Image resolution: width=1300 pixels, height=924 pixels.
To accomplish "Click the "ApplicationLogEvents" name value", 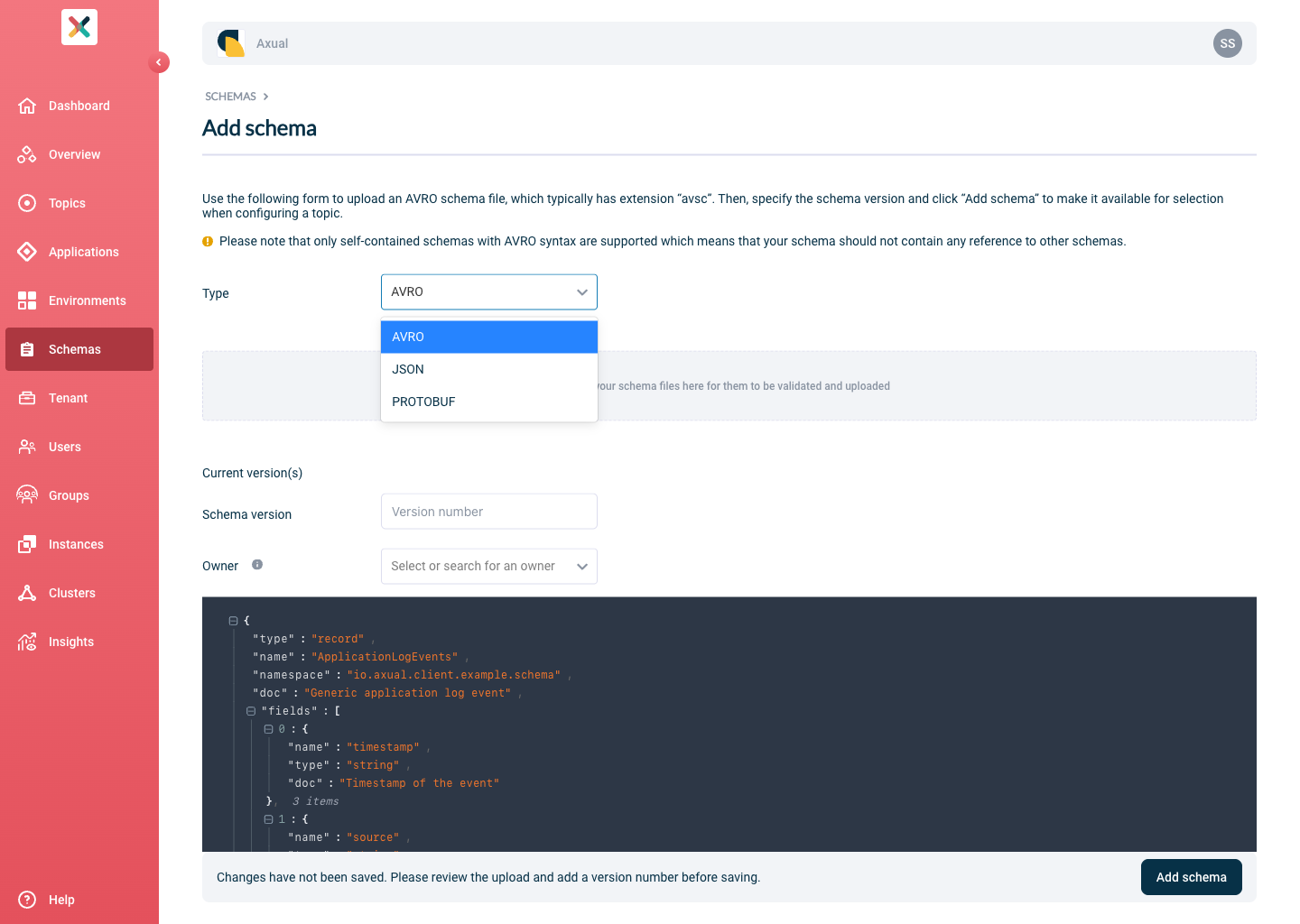I will 385,657.
